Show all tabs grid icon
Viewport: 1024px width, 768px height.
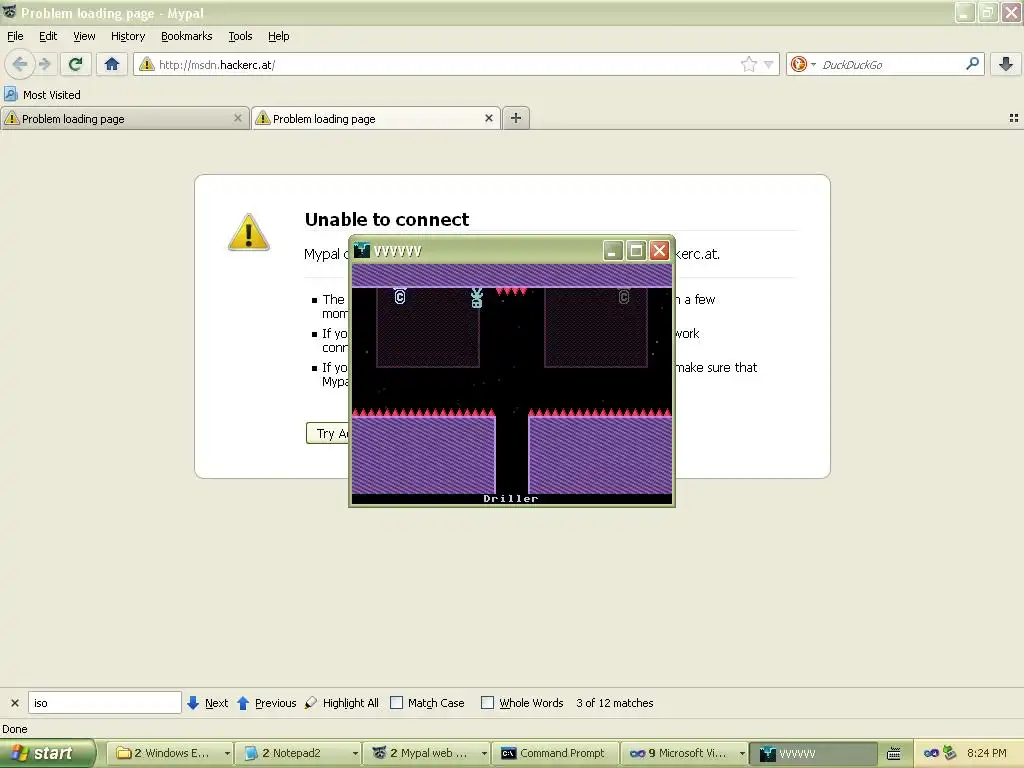click(x=1014, y=118)
